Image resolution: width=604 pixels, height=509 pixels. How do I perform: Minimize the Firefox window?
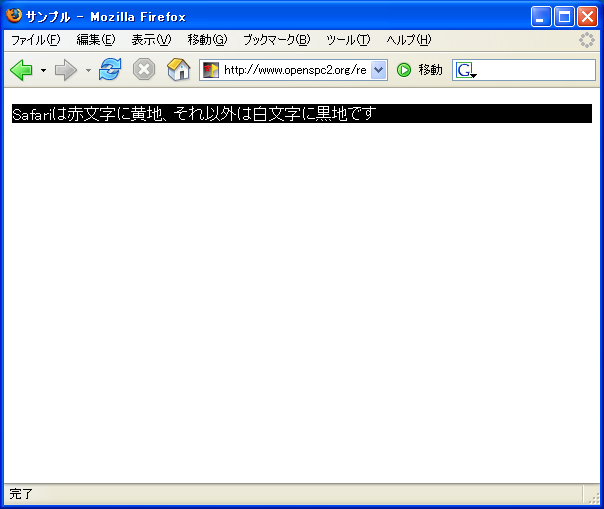point(541,17)
